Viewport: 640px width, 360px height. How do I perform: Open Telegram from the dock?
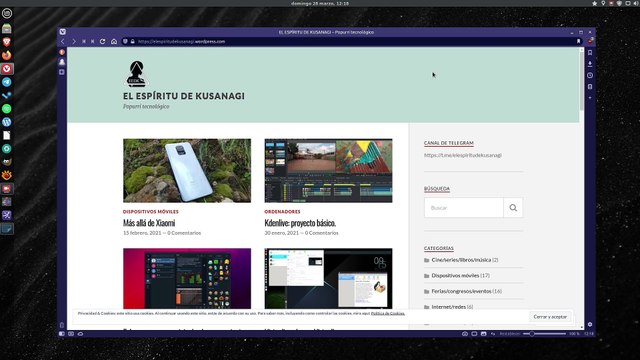pos(7,82)
